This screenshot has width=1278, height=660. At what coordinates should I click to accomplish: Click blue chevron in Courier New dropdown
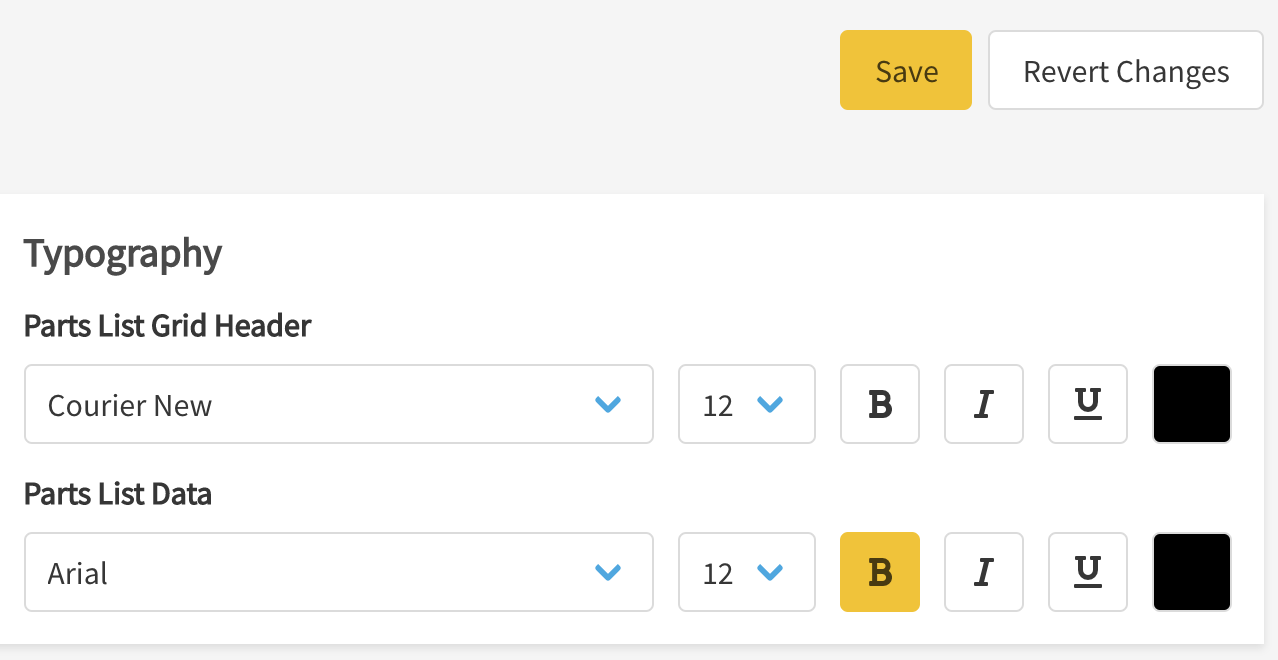pyautogui.click(x=608, y=404)
